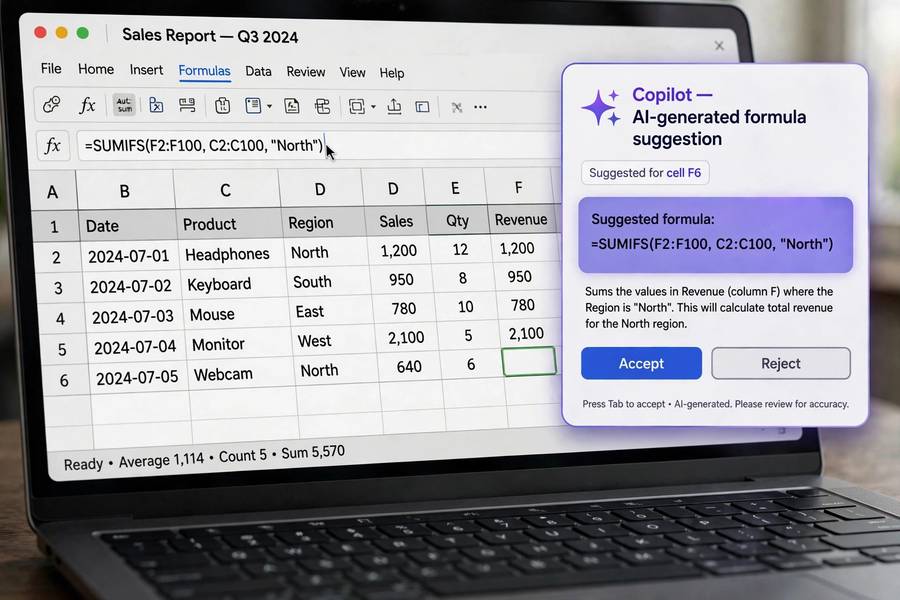Click the share/export upload arrow icon

pos(394,106)
